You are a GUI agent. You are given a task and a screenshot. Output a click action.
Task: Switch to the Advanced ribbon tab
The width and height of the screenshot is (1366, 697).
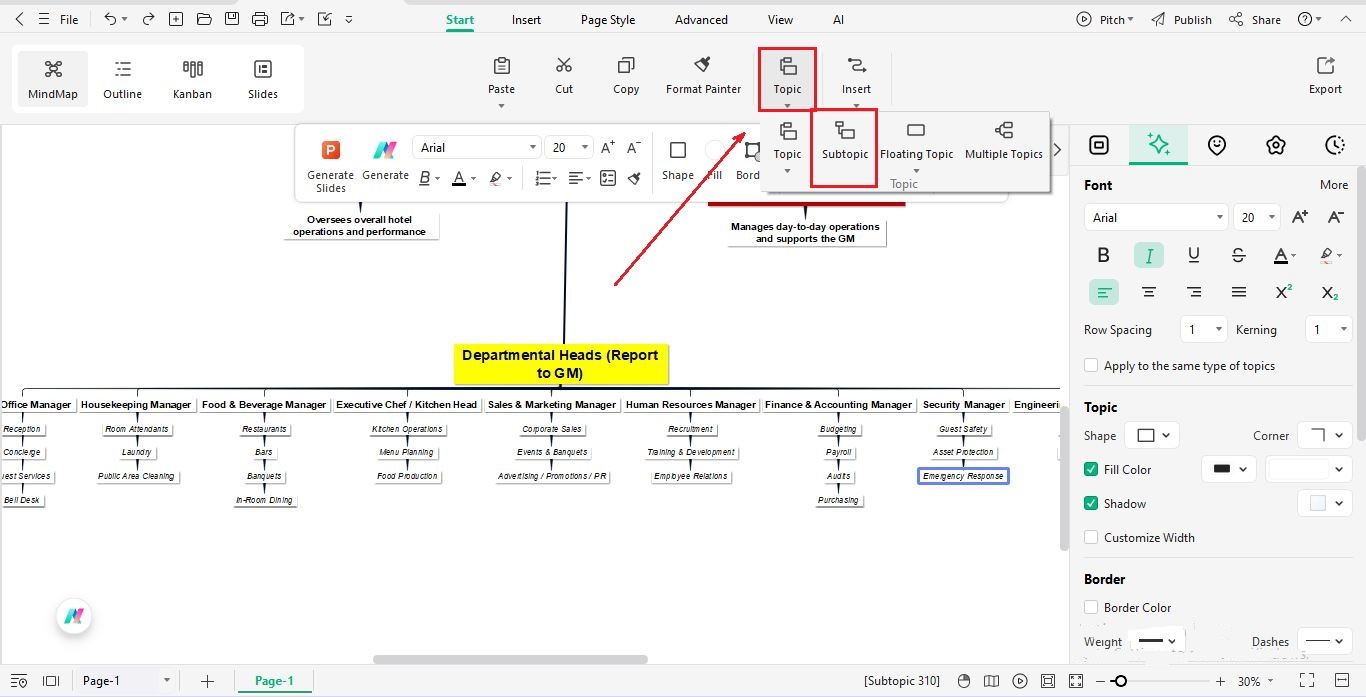[x=701, y=19]
